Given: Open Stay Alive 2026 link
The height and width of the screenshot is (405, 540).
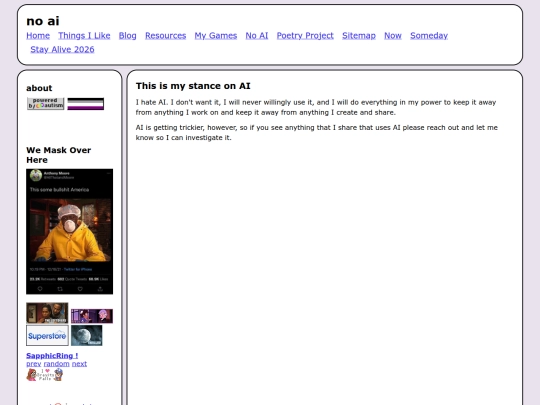Looking at the screenshot, I should [x=62, y=49].
